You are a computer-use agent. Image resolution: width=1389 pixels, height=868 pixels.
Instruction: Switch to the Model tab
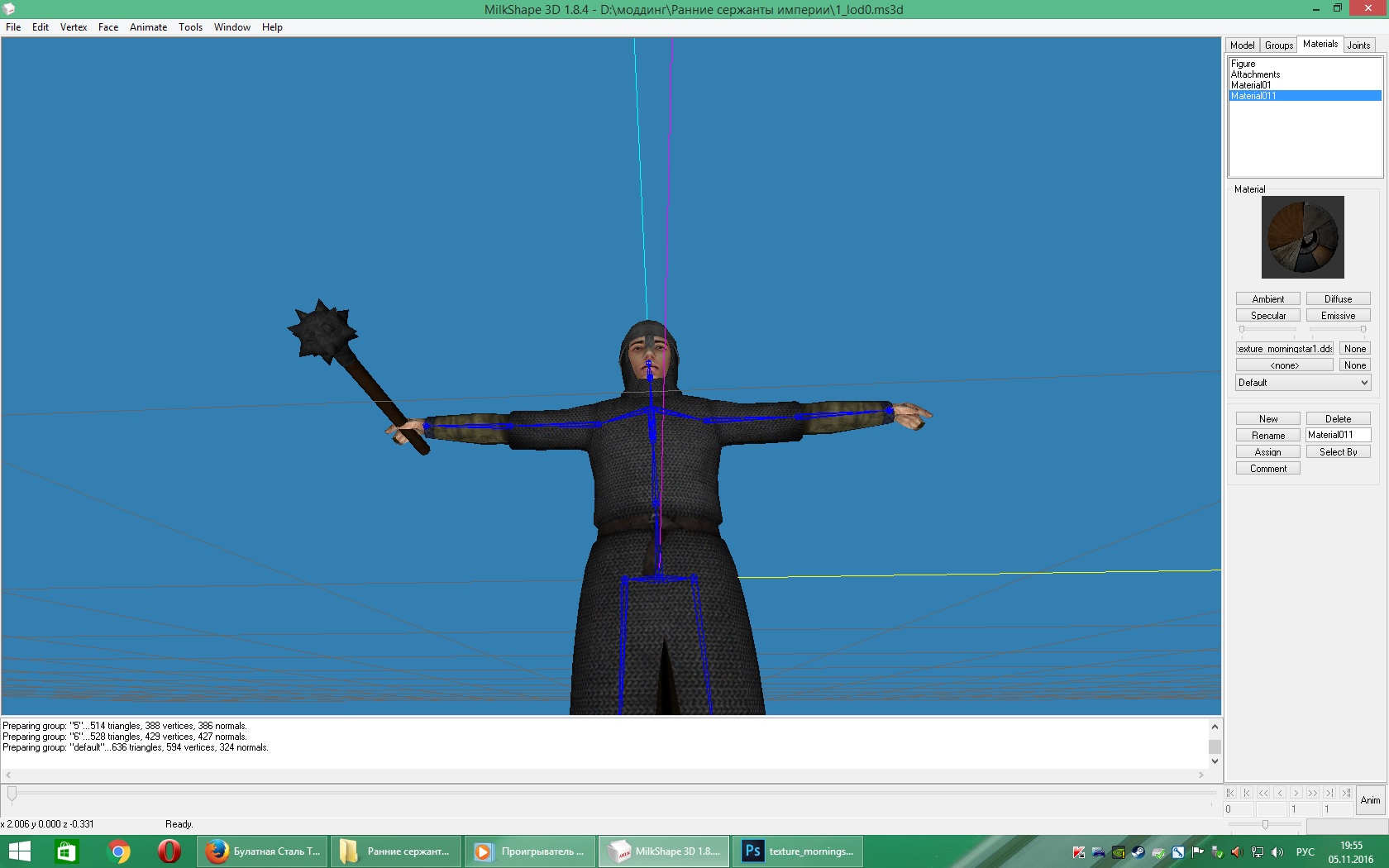click(x=1242, y=45)
